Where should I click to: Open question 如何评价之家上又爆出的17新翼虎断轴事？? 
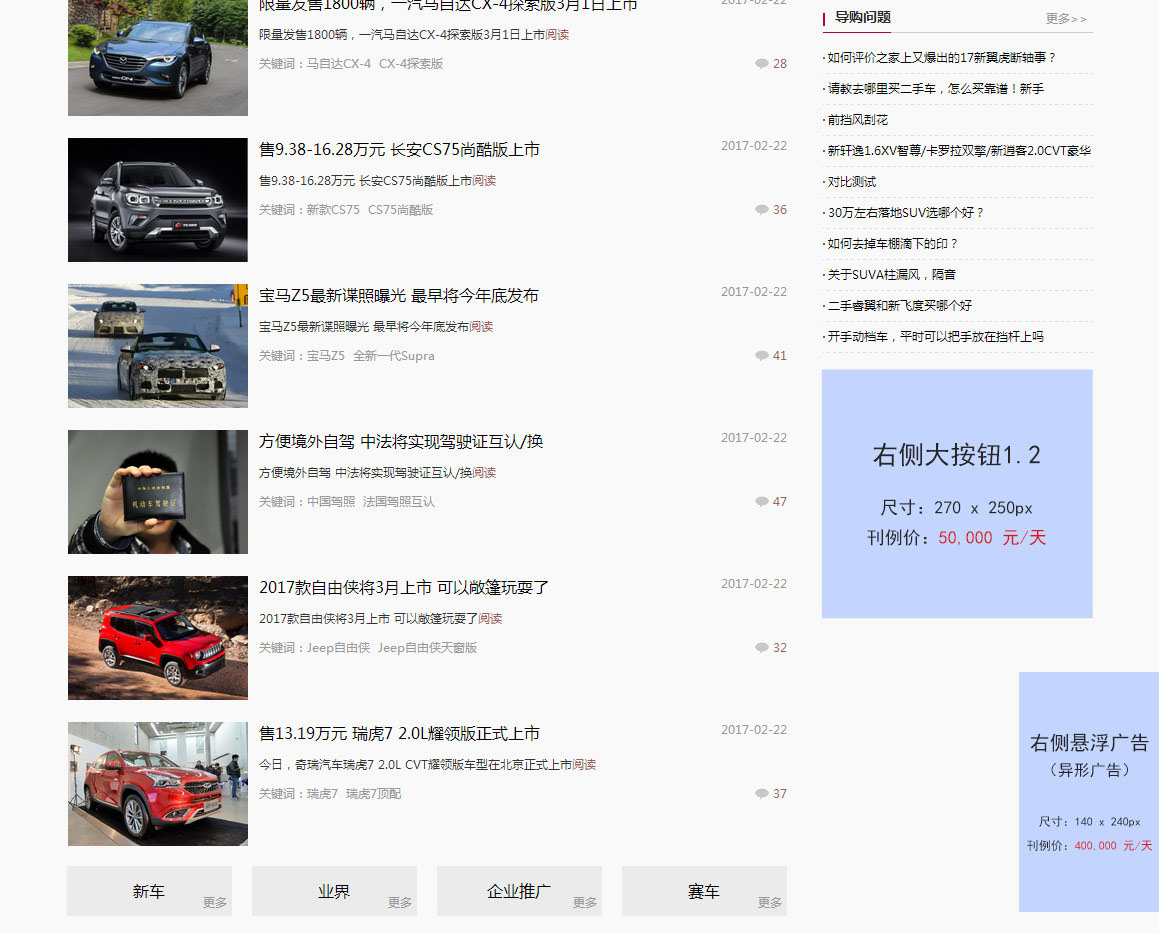click(942, 58)
